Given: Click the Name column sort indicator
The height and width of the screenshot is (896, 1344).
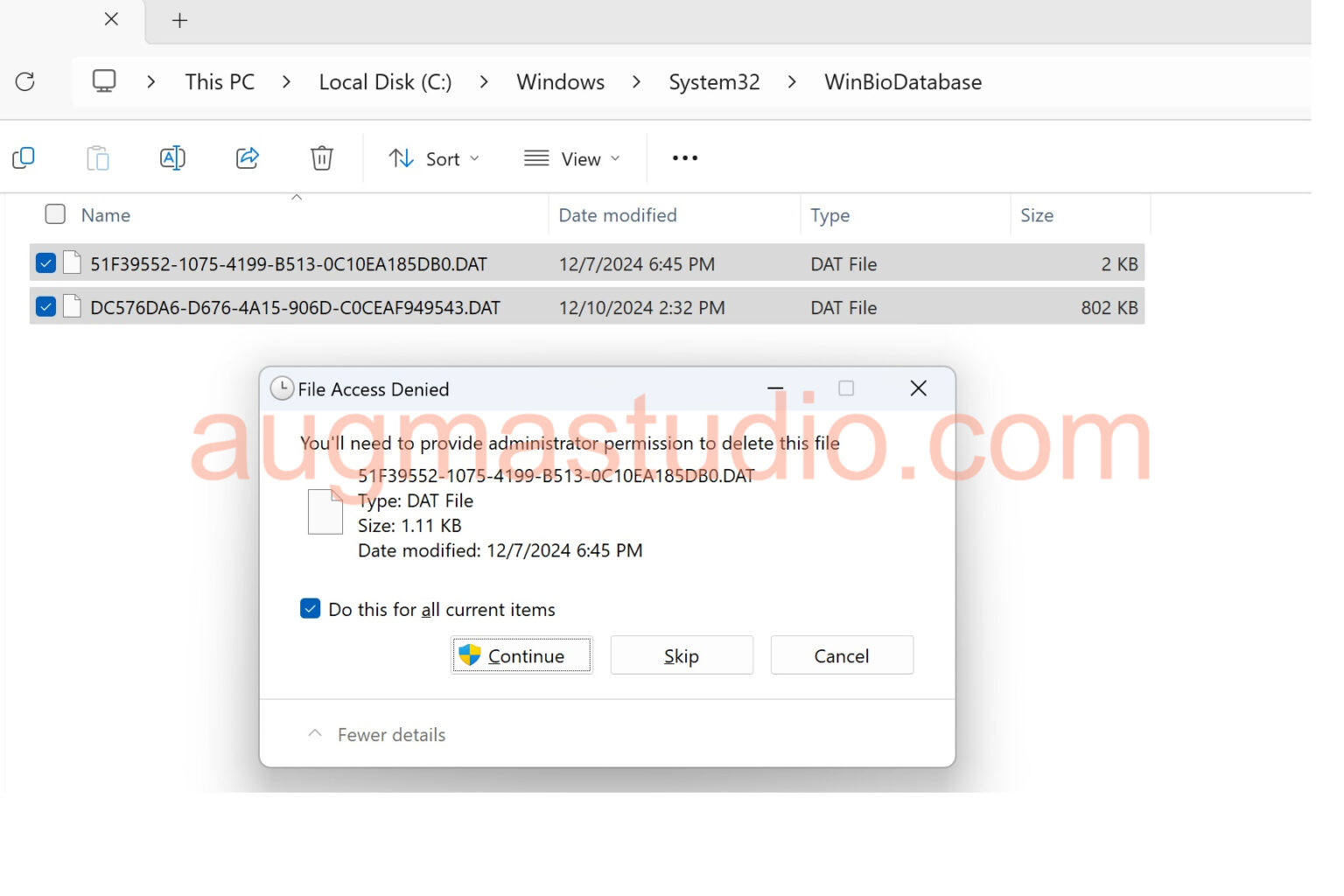Looking at the screenshot, I should point(297,198).
